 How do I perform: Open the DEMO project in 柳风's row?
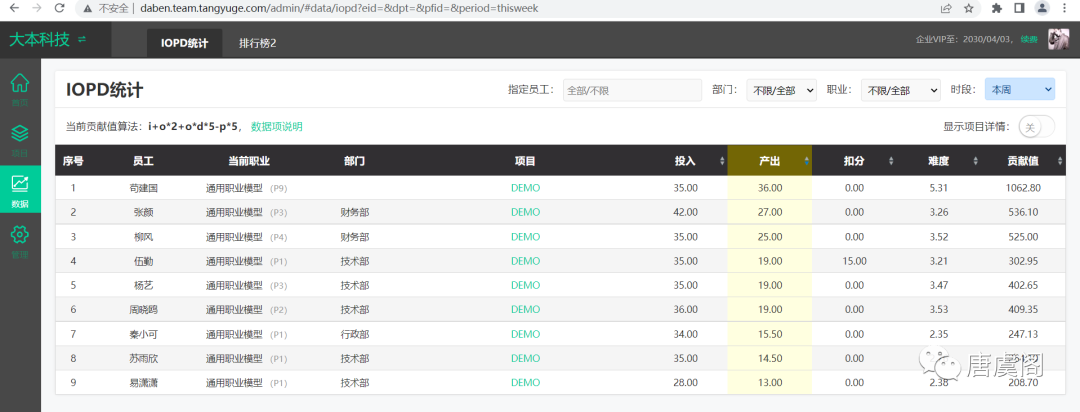pos(526,236)
